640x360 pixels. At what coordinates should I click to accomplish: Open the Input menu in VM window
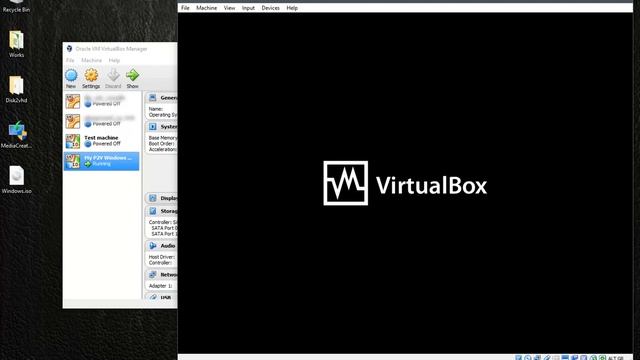tap(248, 8)
